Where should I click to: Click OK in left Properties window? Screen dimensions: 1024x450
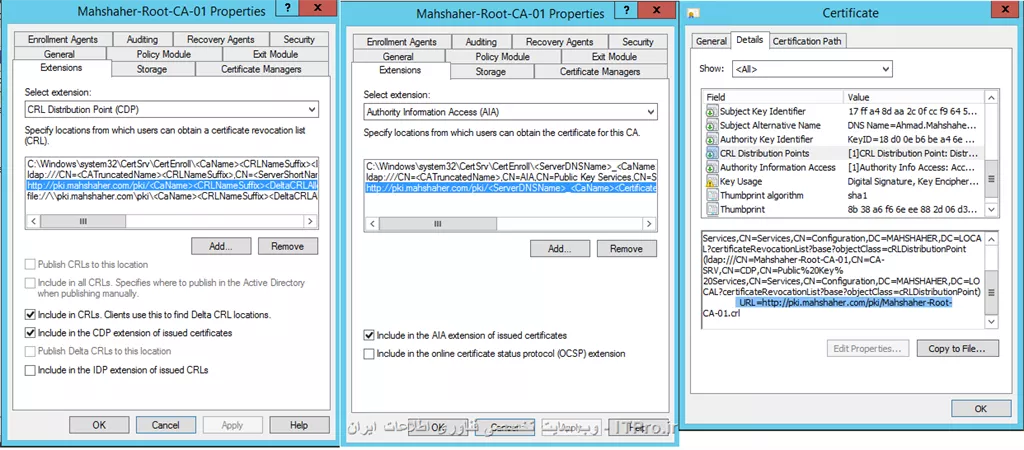coord(99,425)
